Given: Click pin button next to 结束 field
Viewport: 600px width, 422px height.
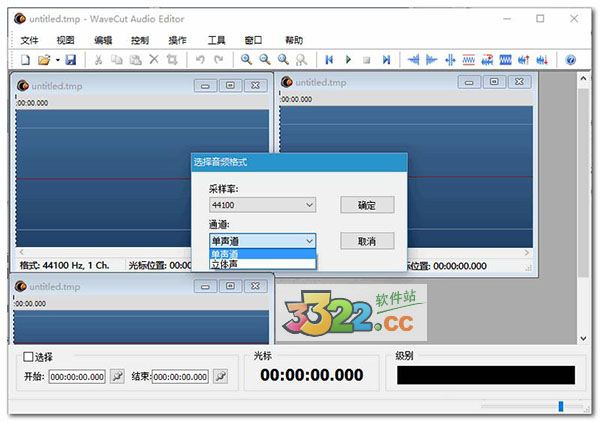Looking at the screenshot, I should tap(220, 376).
